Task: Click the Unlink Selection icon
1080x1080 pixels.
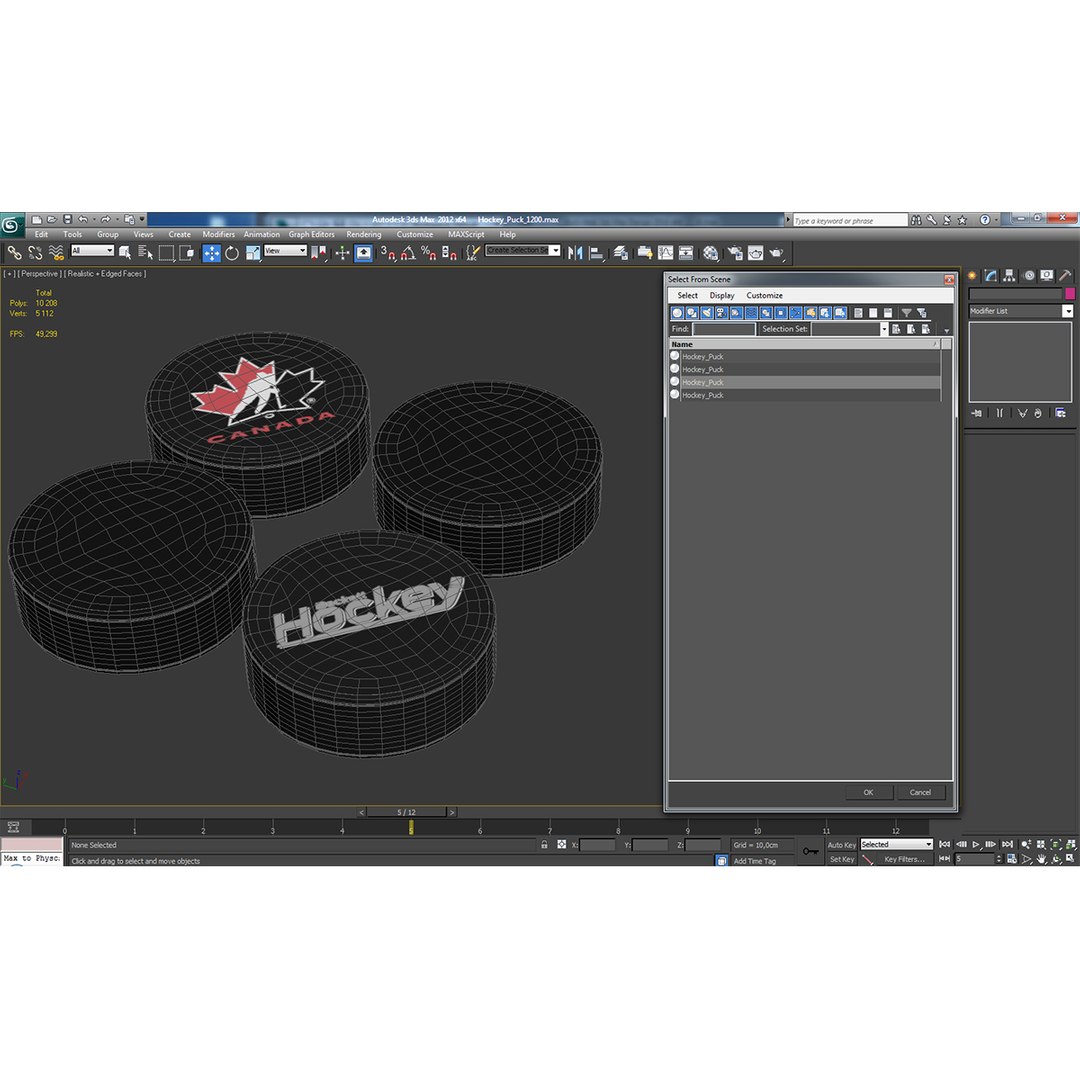Action: [35, 253]
